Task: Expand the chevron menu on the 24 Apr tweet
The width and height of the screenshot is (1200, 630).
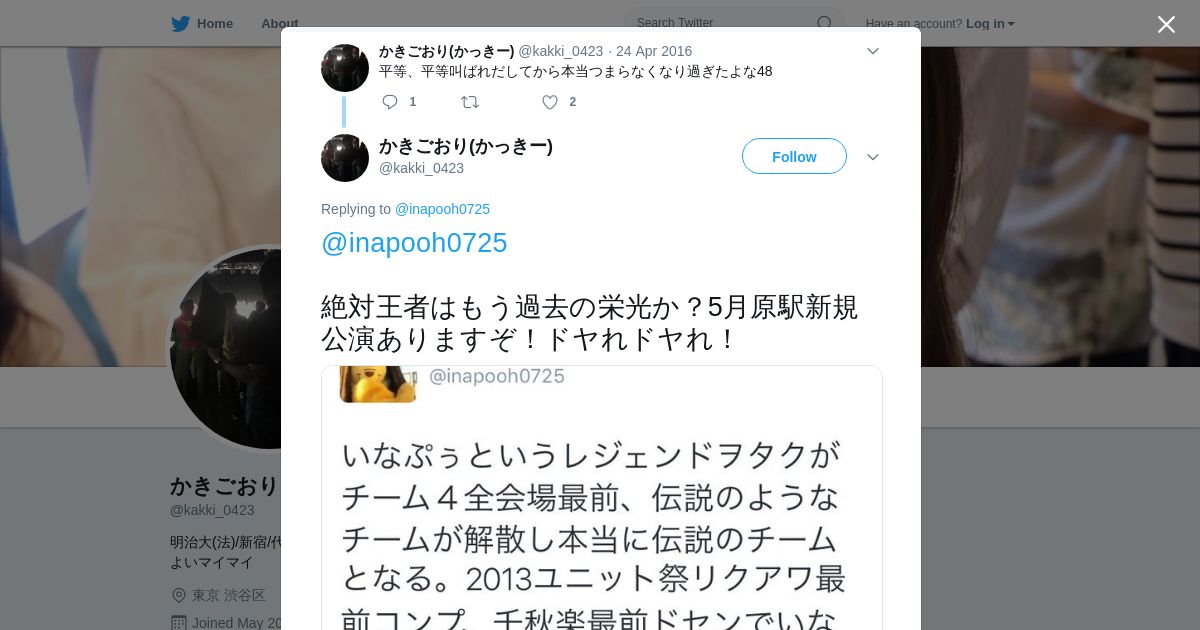Action: tap(873, 51)
